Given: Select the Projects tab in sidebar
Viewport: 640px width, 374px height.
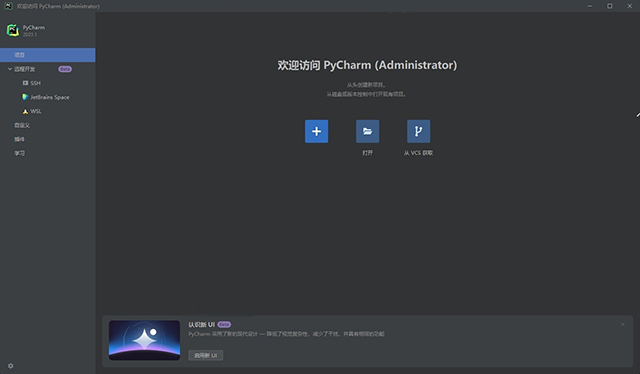Looking at the screenshot, I should pyautogui.click(x=47, y=55).
